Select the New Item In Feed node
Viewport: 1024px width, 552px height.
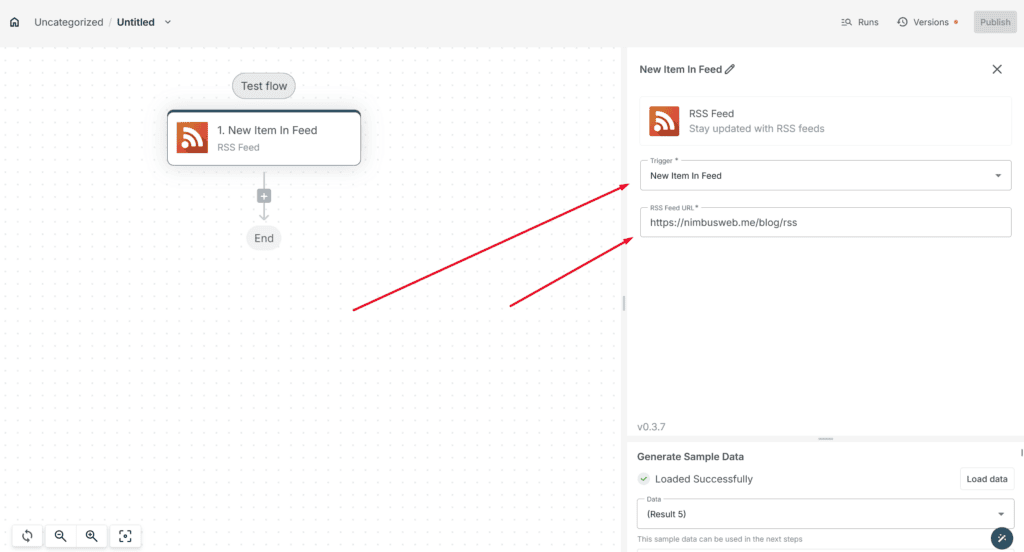(x=264, y=138)
